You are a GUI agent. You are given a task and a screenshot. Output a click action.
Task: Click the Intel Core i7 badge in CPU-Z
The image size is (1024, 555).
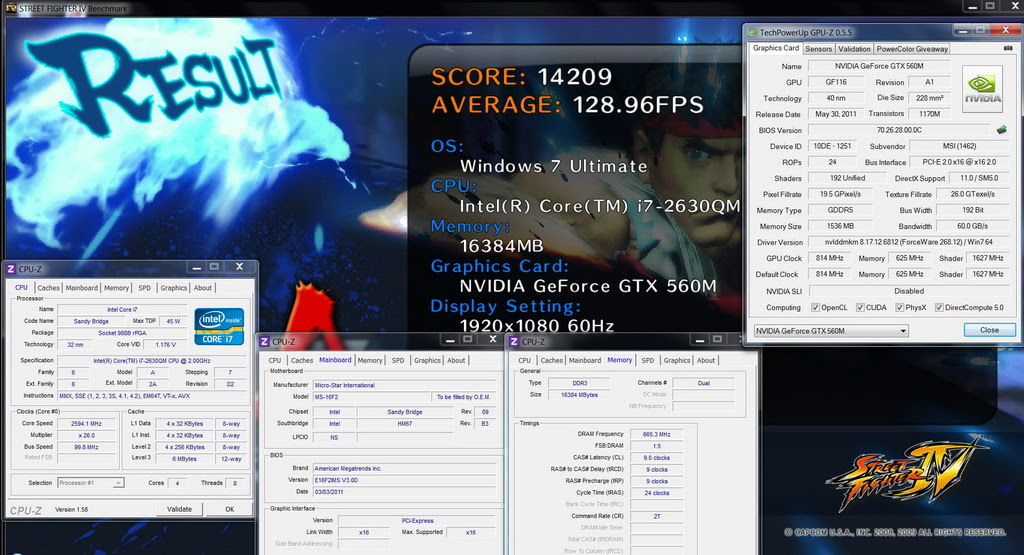[219, 326]
